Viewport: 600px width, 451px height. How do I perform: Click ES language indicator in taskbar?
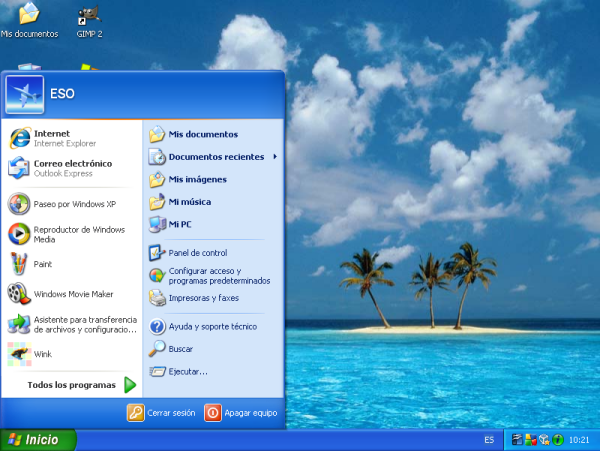click(x=489, y=440)
